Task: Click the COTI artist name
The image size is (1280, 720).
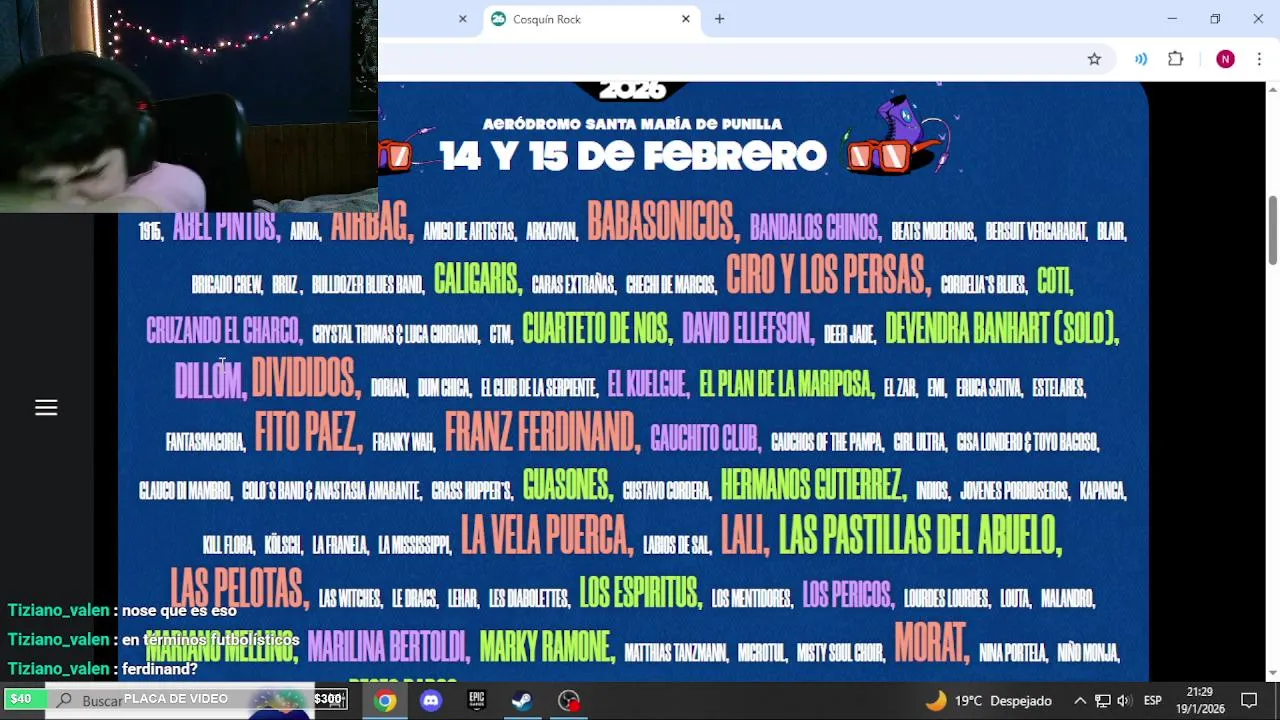Action: pyautogui.click(x=1055, y=281)
